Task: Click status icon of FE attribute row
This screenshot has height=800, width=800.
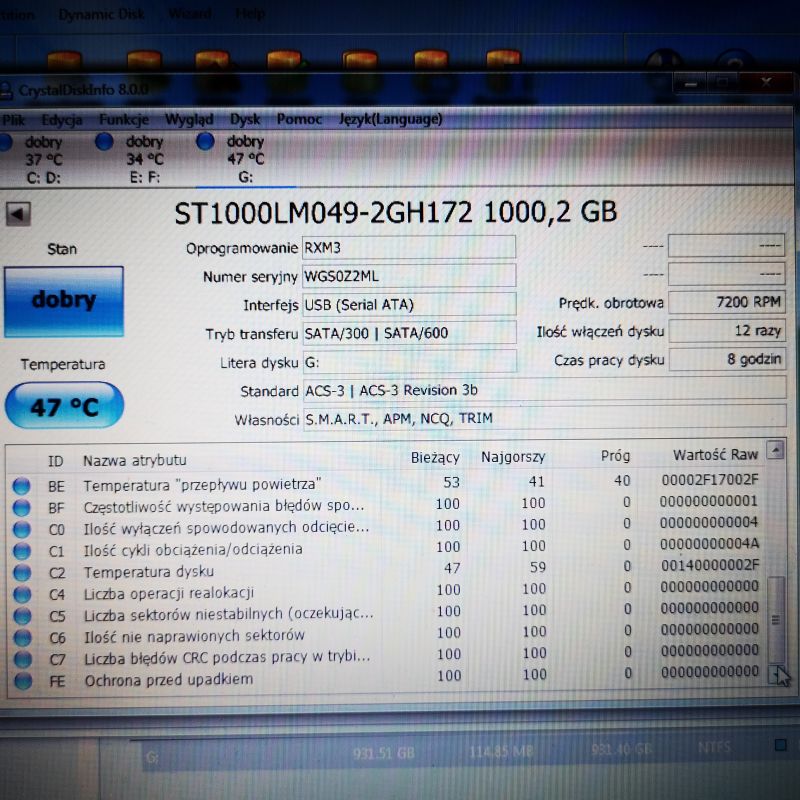Action: pos(23,681)
